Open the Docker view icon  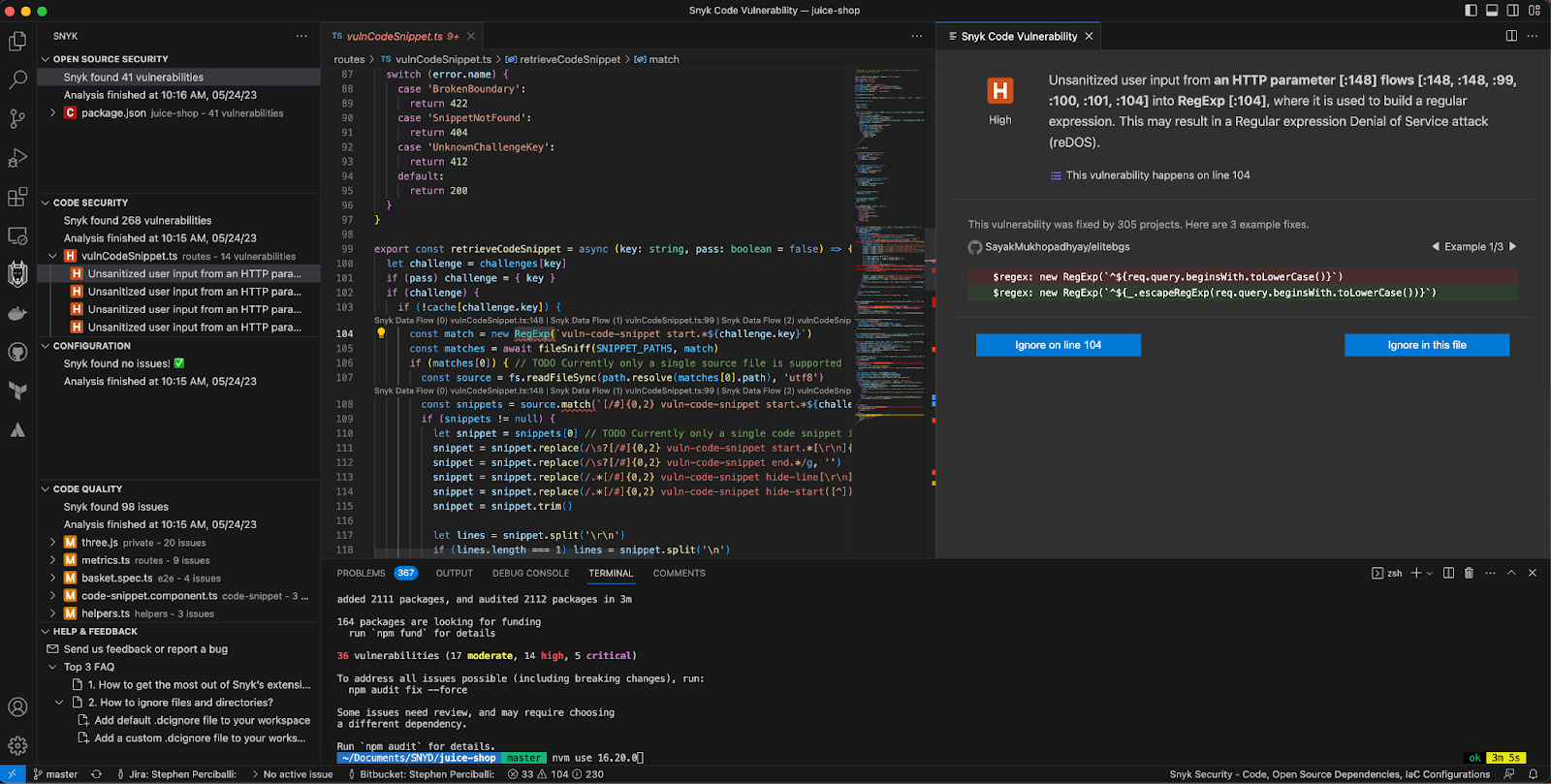click(17, 313)
